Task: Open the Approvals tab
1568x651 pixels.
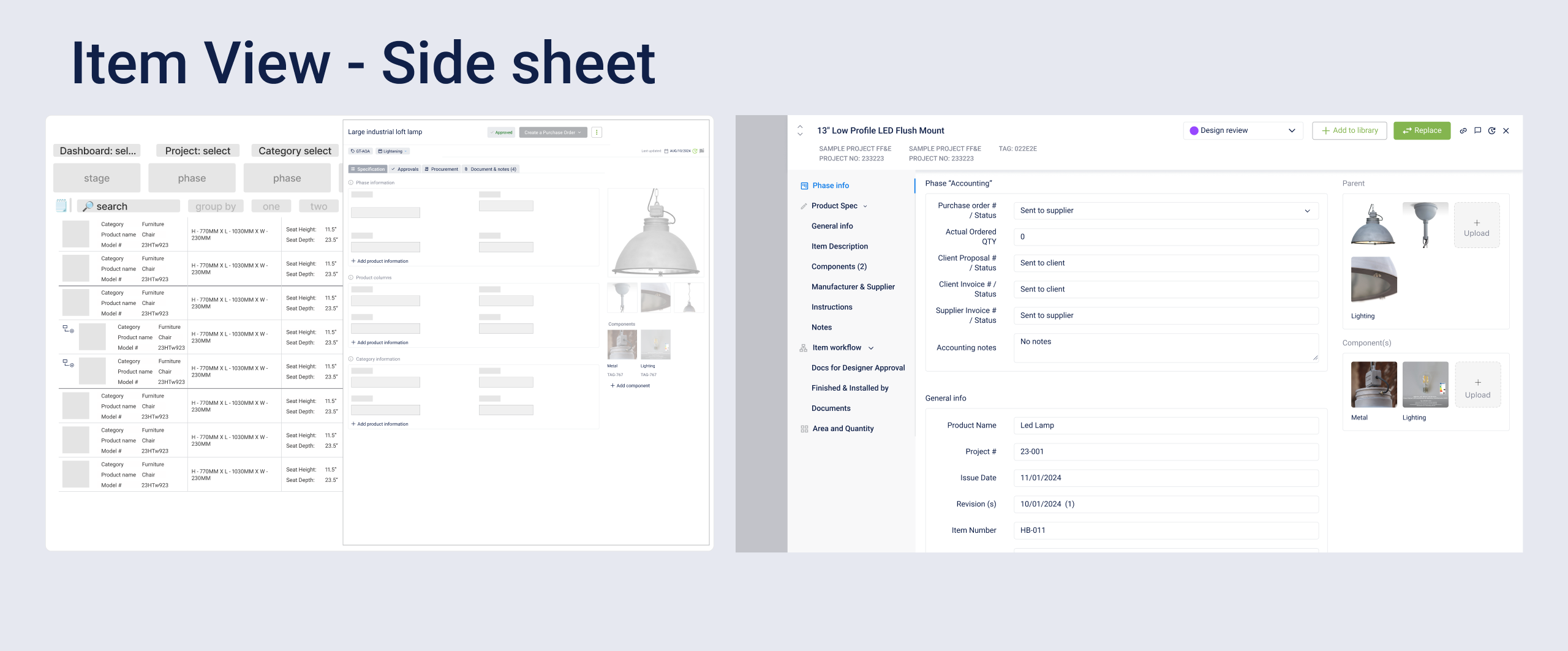Action: [x=405, y=169]
